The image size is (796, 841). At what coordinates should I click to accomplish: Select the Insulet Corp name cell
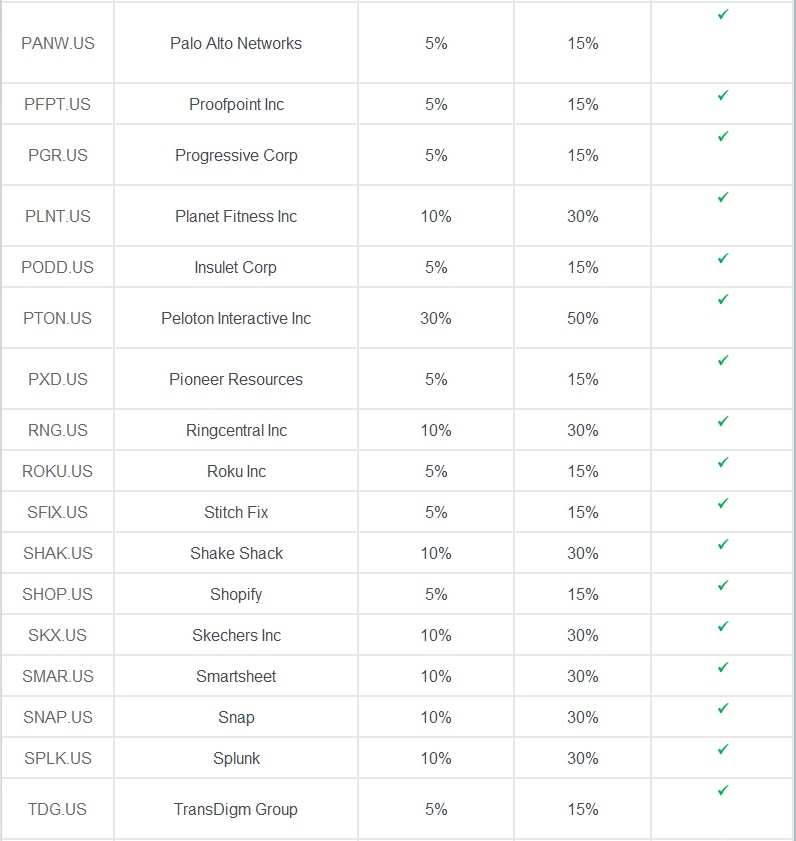tap(236, 267)
